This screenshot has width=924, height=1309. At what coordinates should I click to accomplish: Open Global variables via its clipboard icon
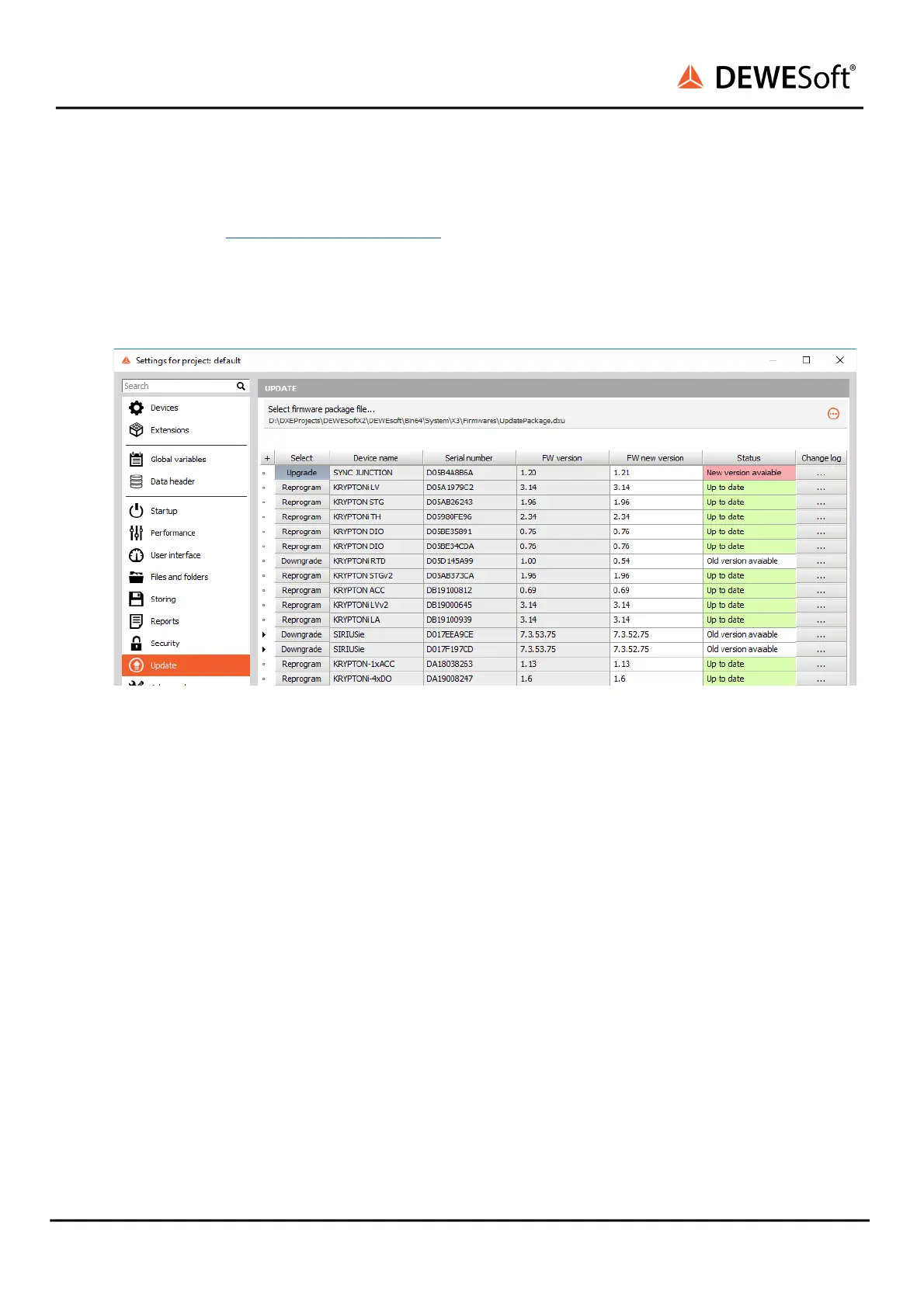coord(137,459)
